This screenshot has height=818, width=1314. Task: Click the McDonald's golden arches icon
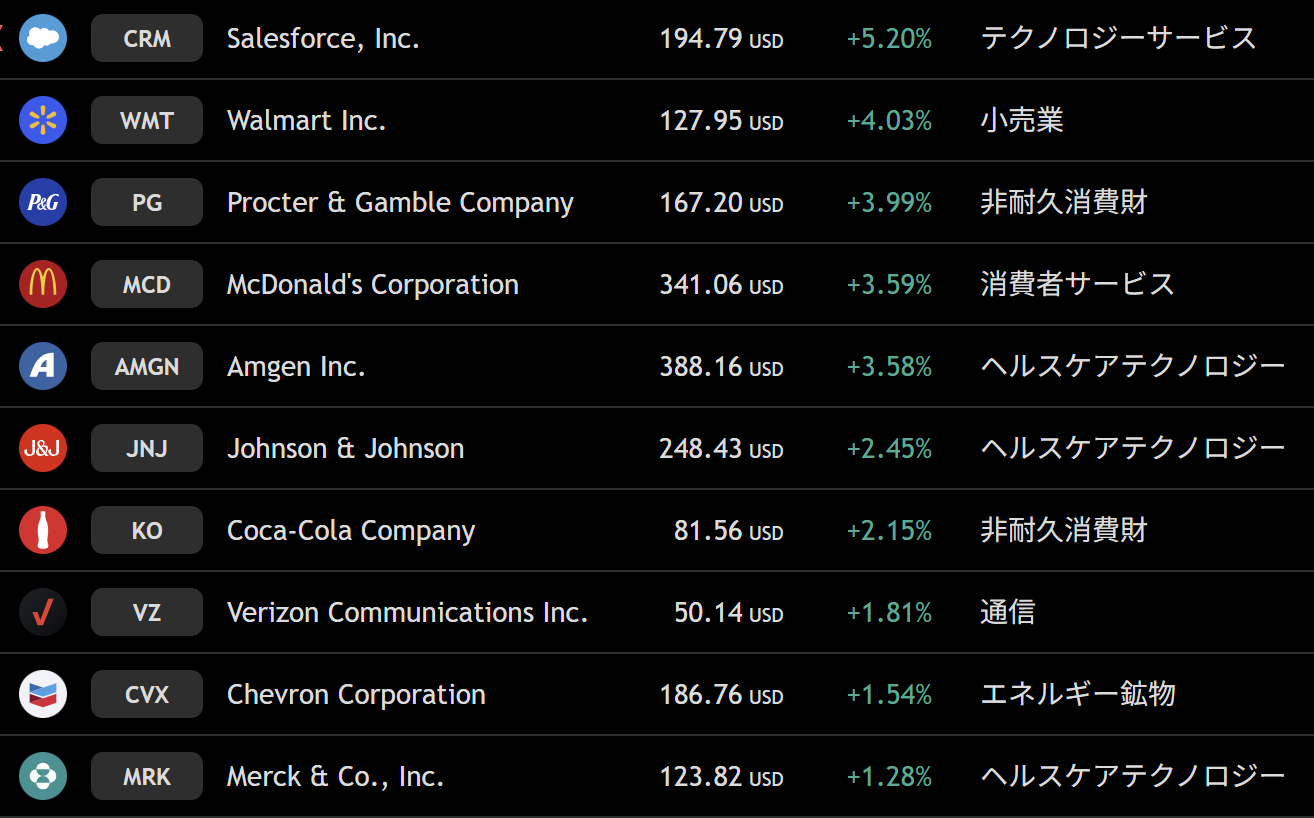pos(43,285)
